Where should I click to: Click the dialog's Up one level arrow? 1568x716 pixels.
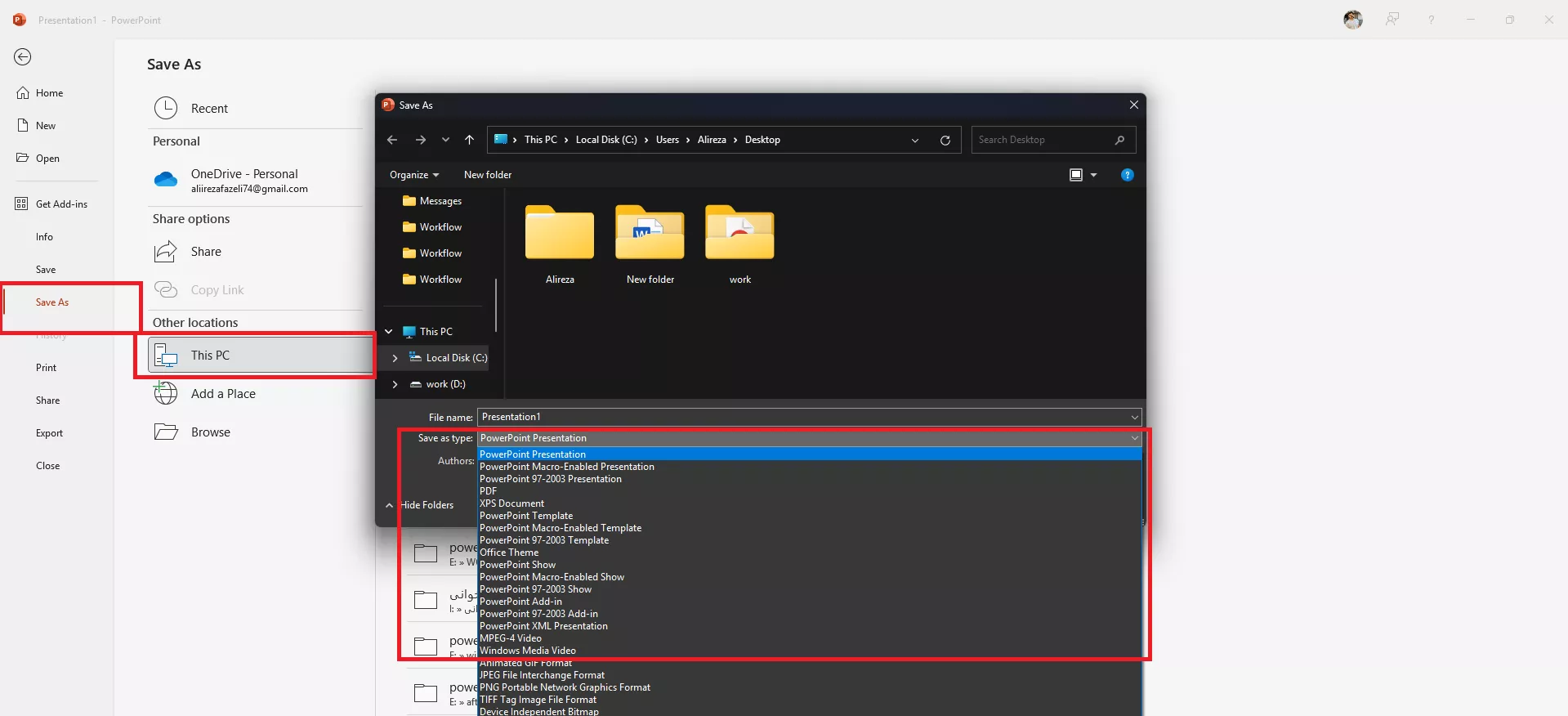point(469,140)
